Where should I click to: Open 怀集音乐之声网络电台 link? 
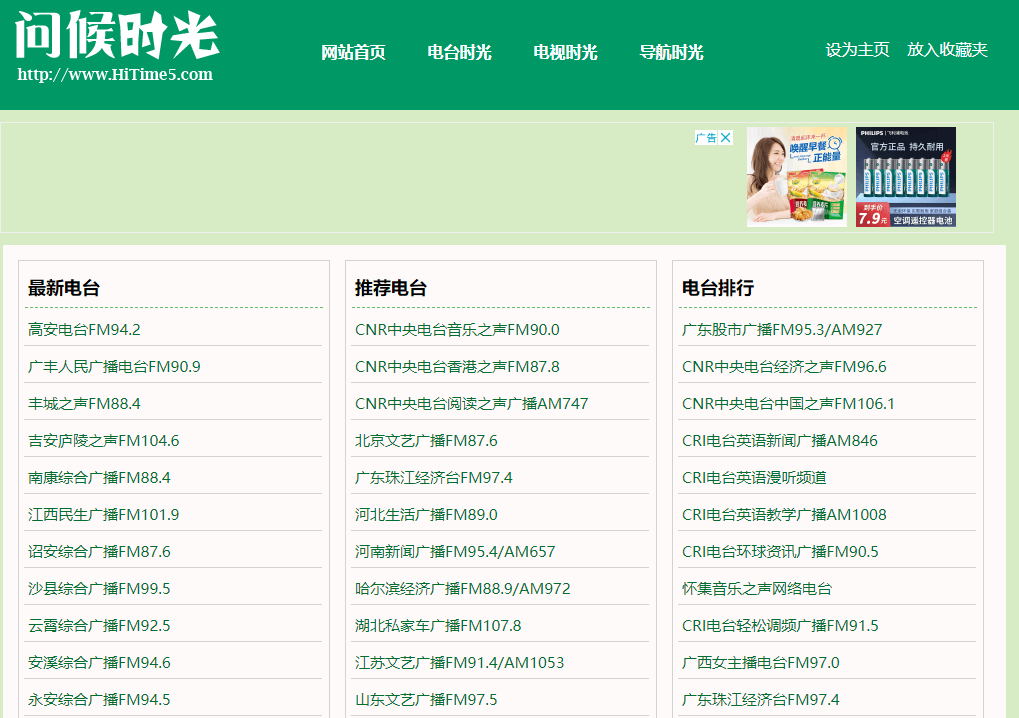click(756, 589)
